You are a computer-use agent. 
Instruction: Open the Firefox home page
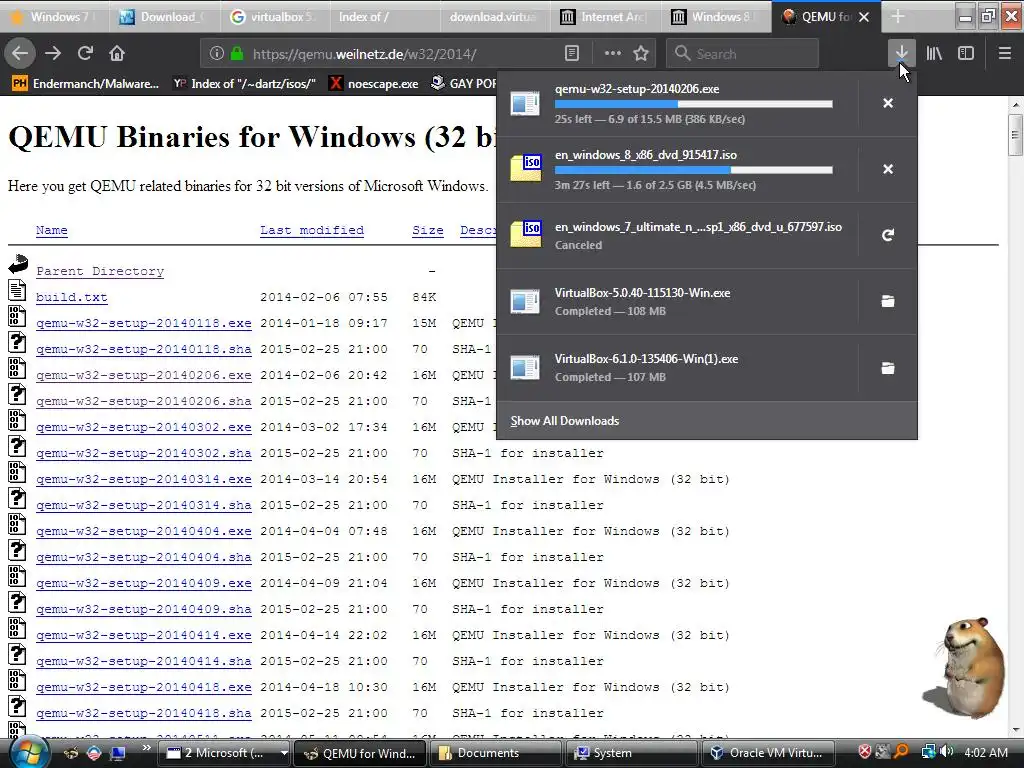click(x=117, y=54)
